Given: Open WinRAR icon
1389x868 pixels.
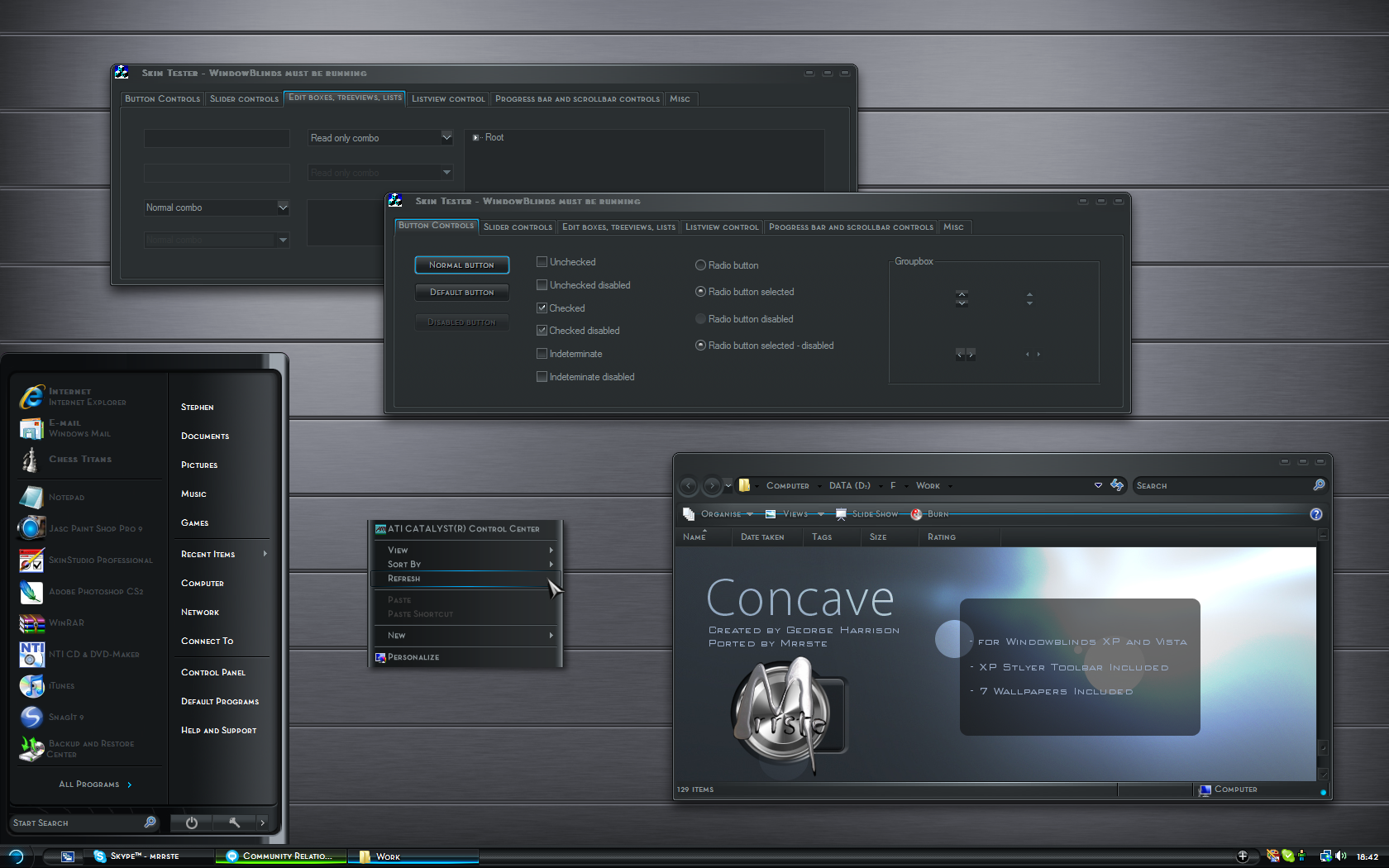Looking at the screenshot, I should pos(31,622).
